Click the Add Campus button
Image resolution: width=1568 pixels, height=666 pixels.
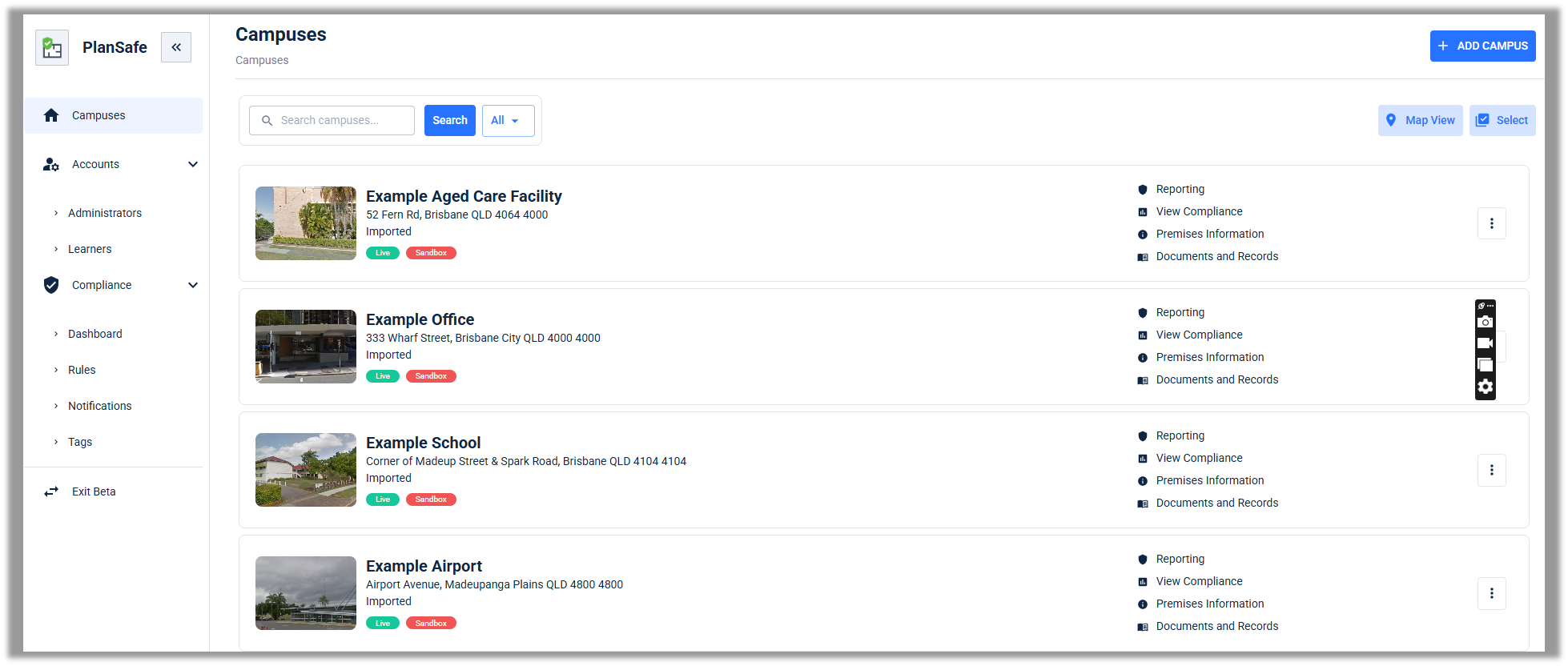point(1482,46)
